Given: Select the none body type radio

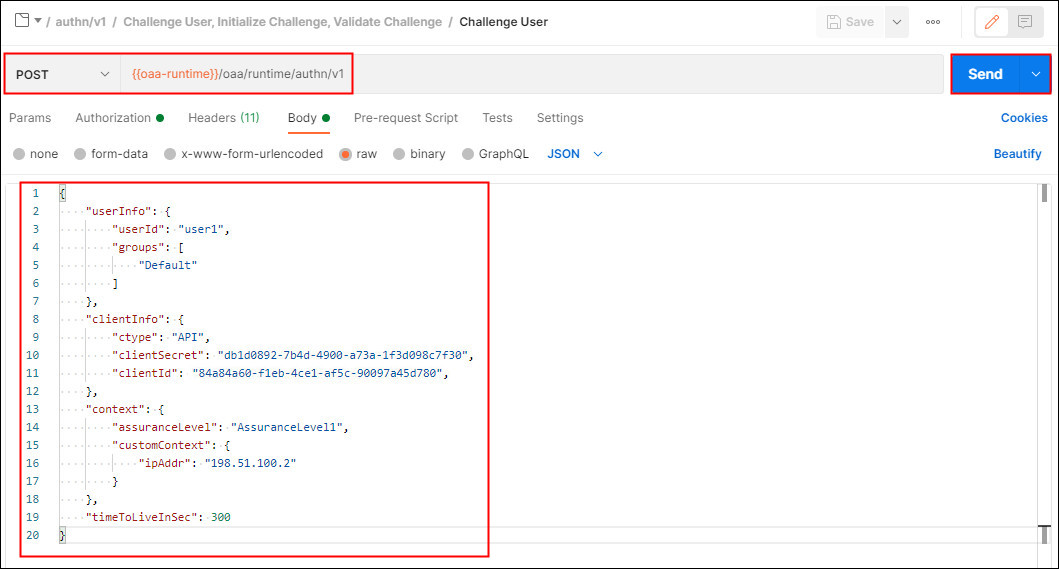Looking at the screenshot, I should point(19,154).
